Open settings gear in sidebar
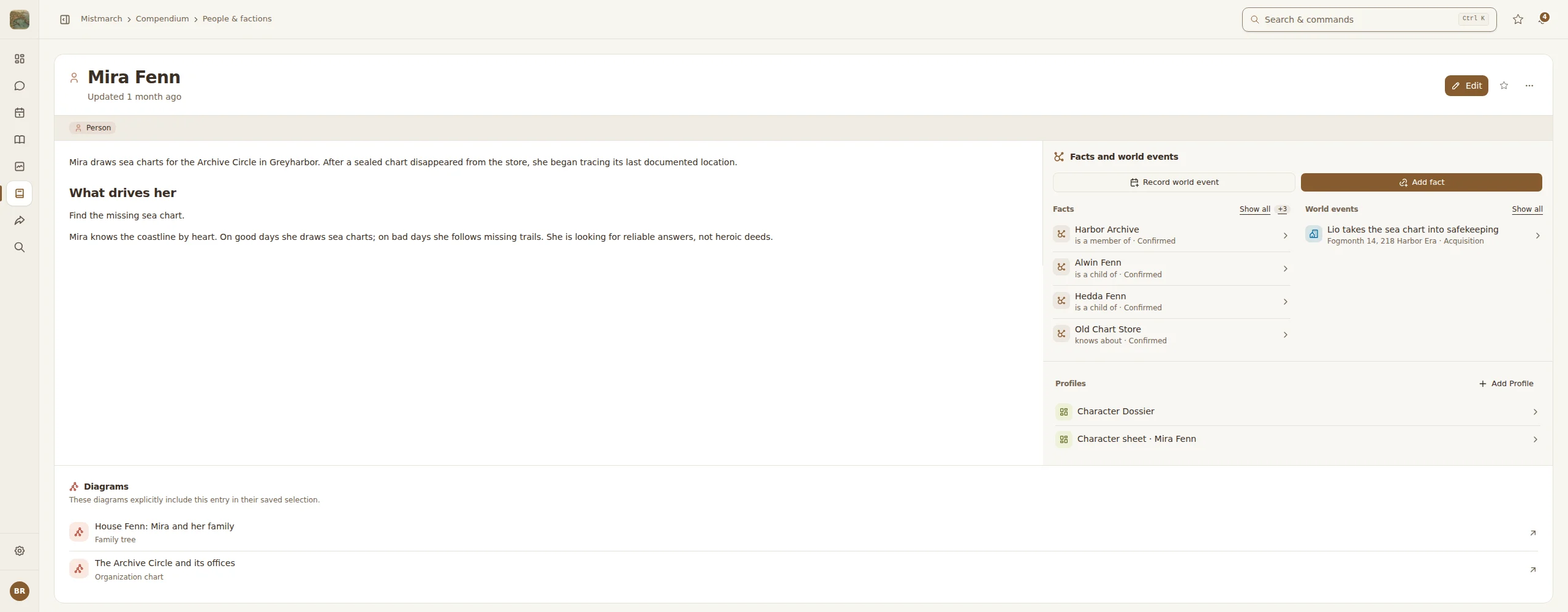 tap(20, 551)
